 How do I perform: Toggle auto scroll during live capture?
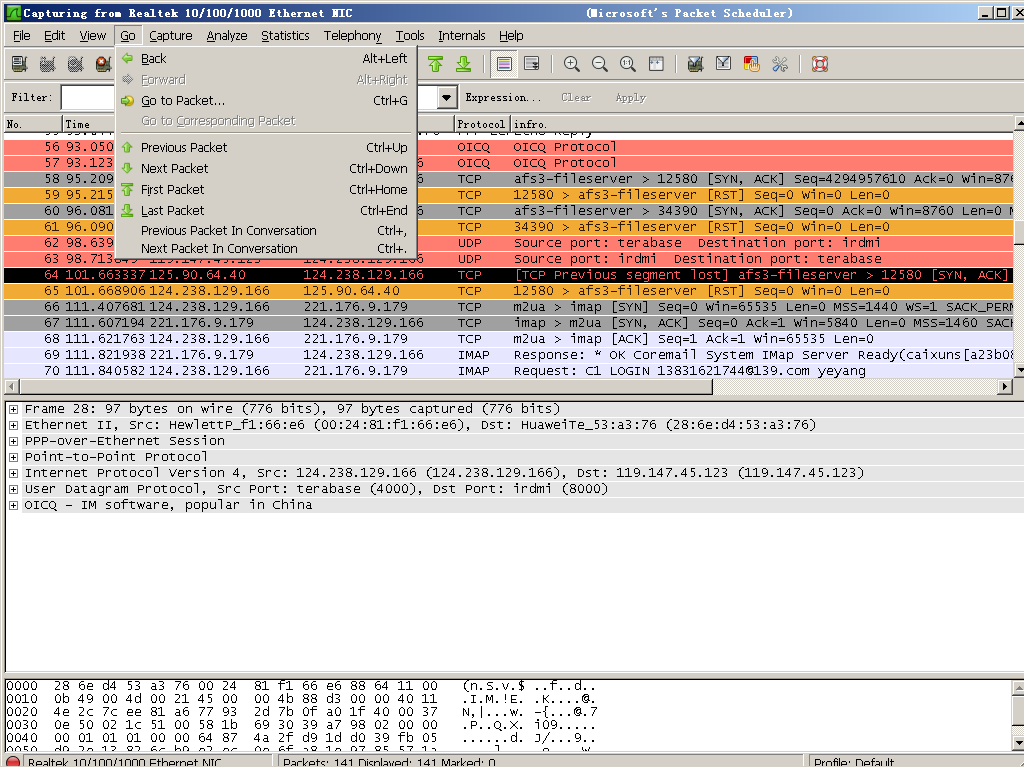point(532,64)
